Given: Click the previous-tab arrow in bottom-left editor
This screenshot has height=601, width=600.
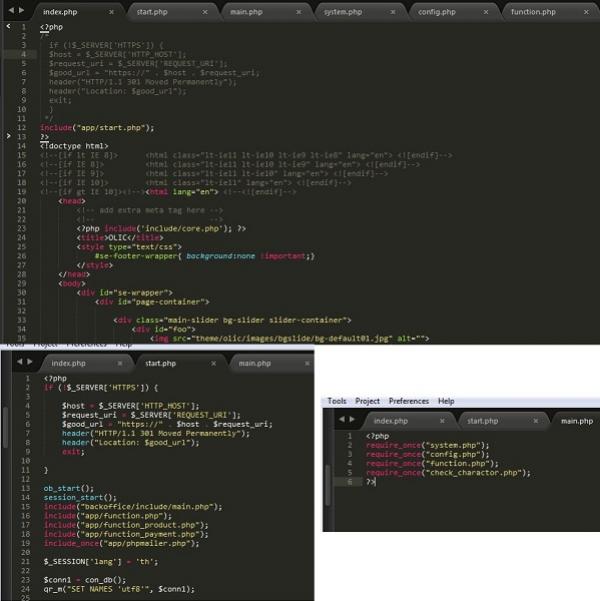Looking at the screenshot, I should click(x=20, y=361).
